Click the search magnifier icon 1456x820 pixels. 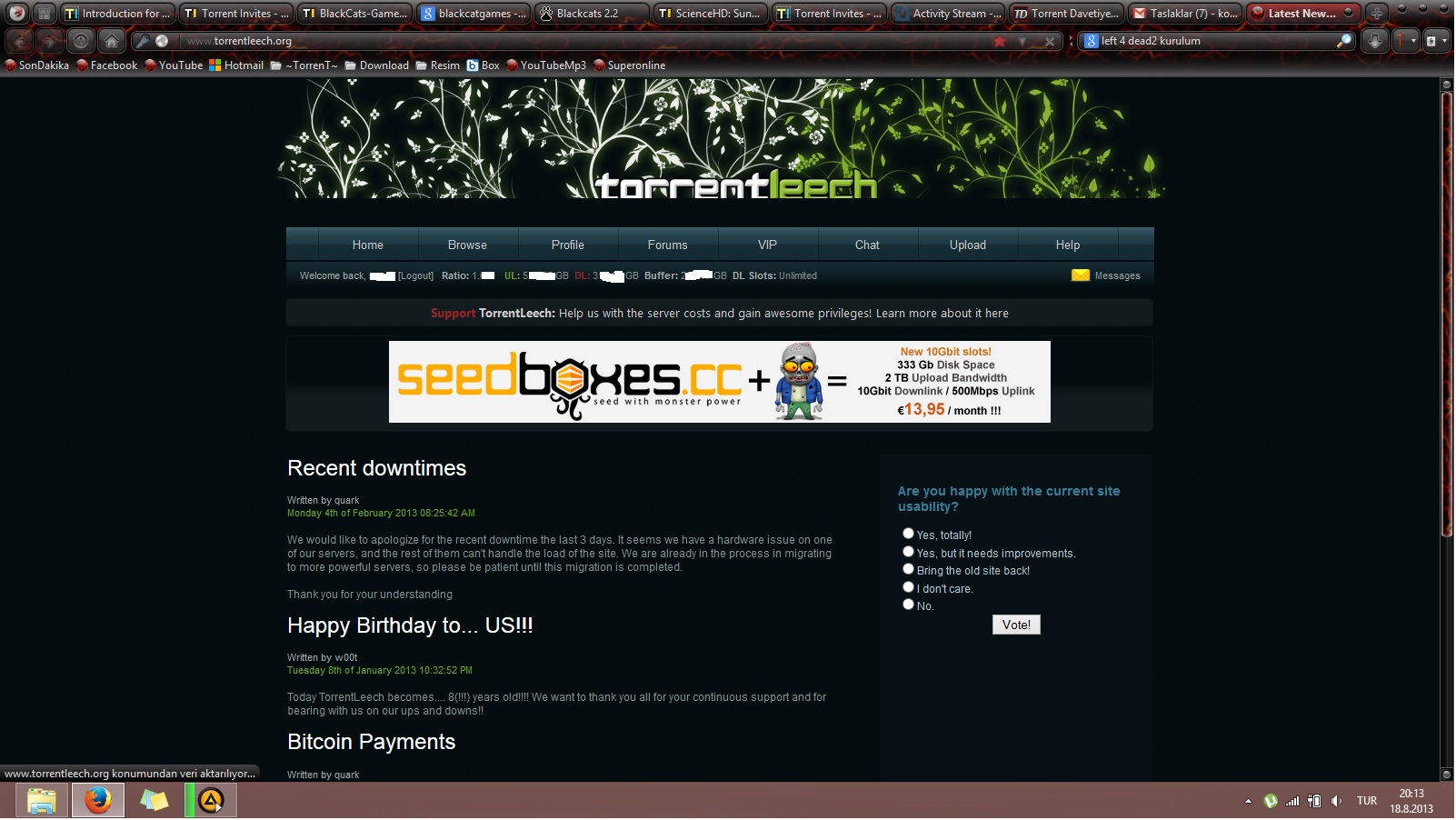(x=1344, y=41)
